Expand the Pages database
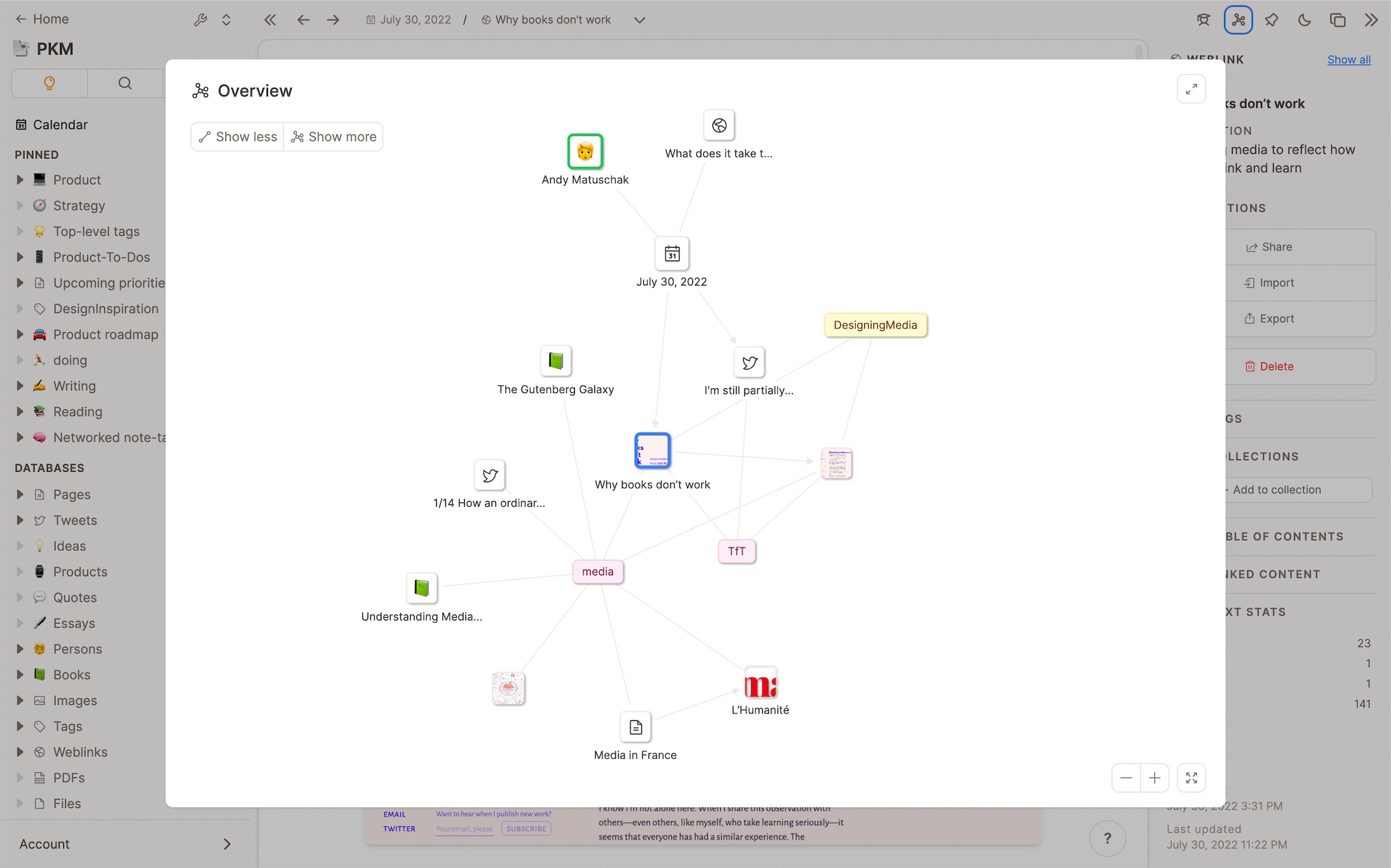Screen dimensions: 1391x868 click(x=20, y=494)
